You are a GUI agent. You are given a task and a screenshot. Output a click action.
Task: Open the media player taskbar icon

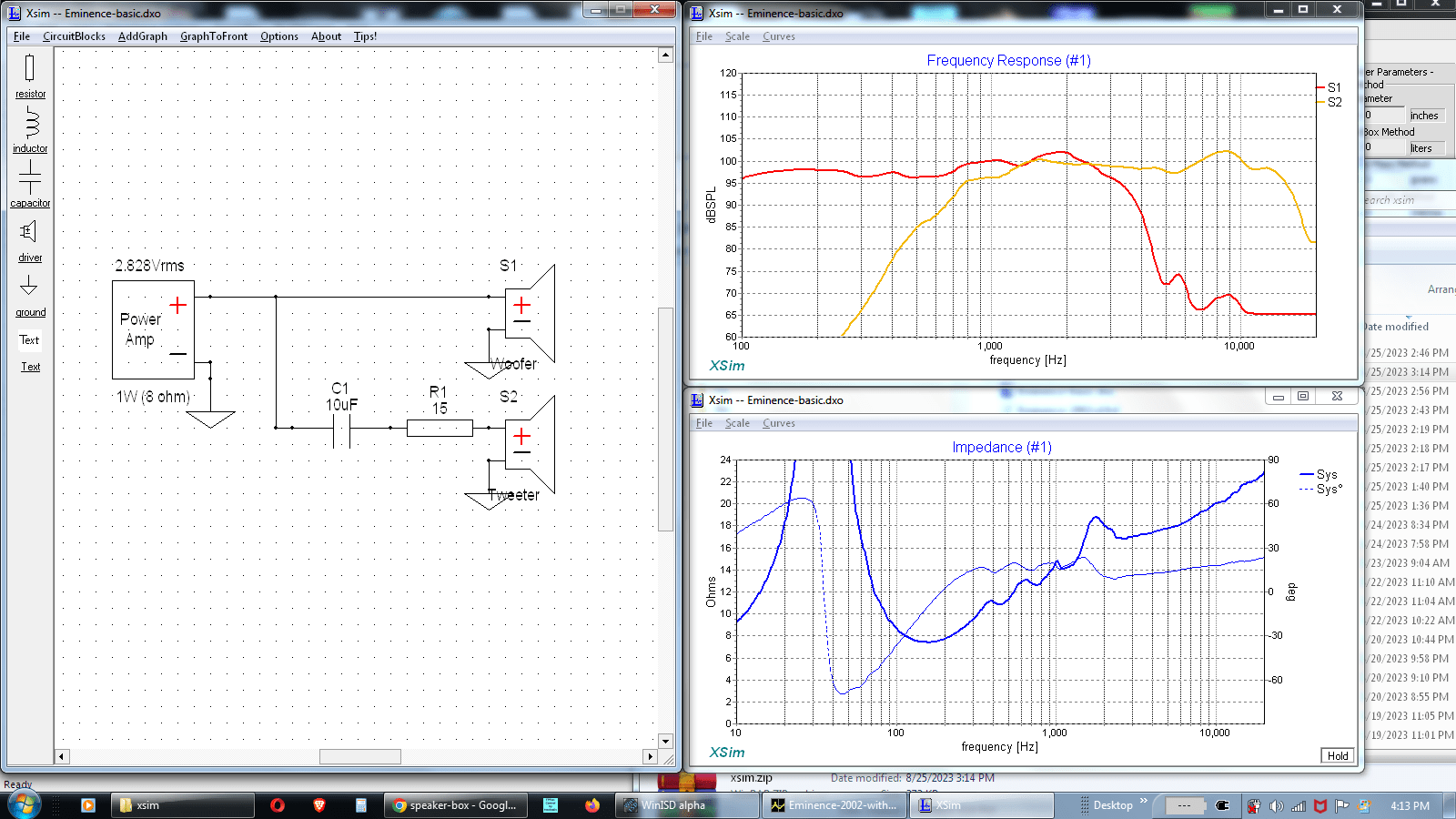tap(88, 805)
